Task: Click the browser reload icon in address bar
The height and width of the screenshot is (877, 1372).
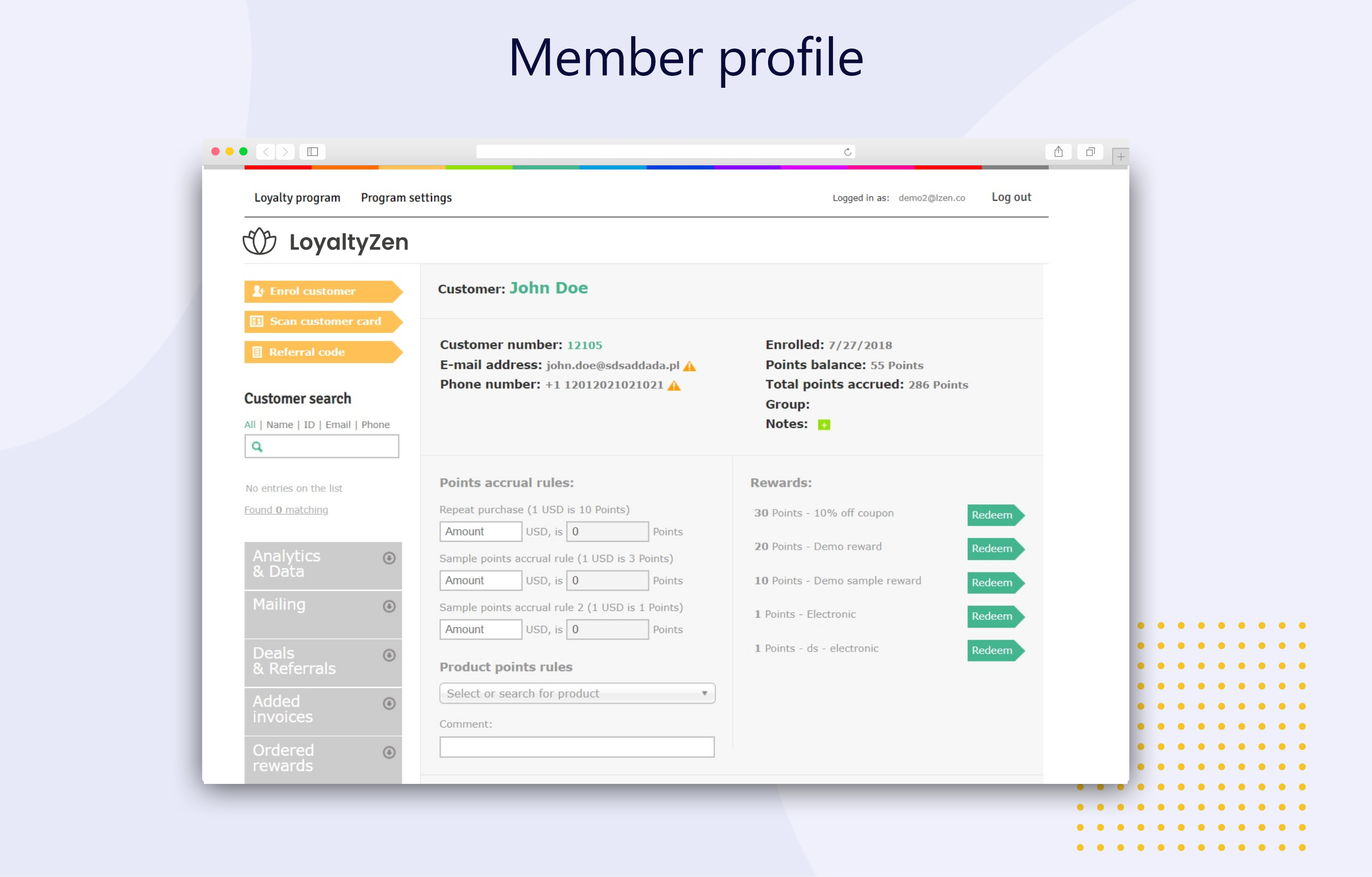Action: [847, 152]
